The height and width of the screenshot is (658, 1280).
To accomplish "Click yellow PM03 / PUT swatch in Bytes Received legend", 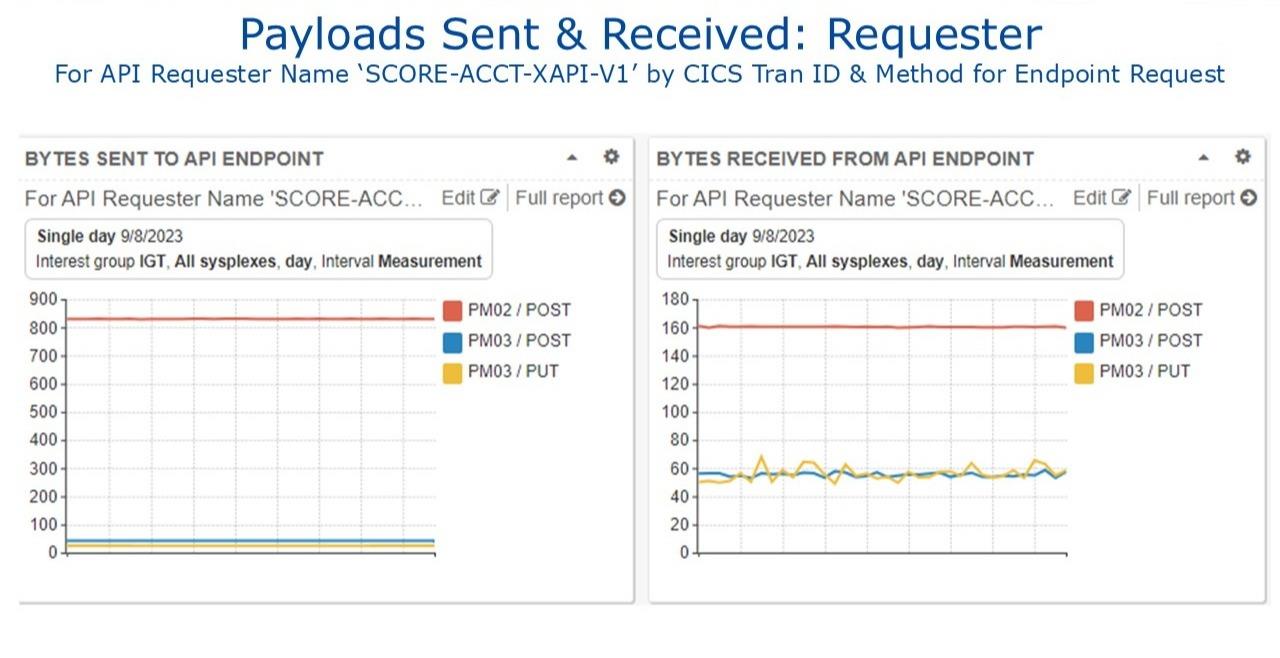I will point(1084,372).
